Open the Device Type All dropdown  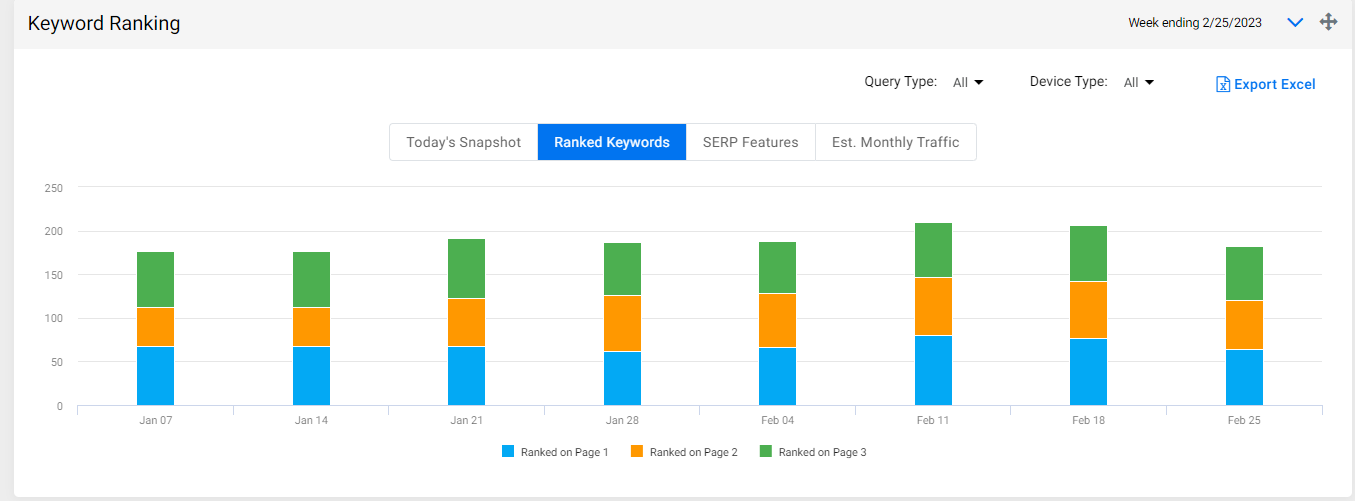coord(1139,83)
